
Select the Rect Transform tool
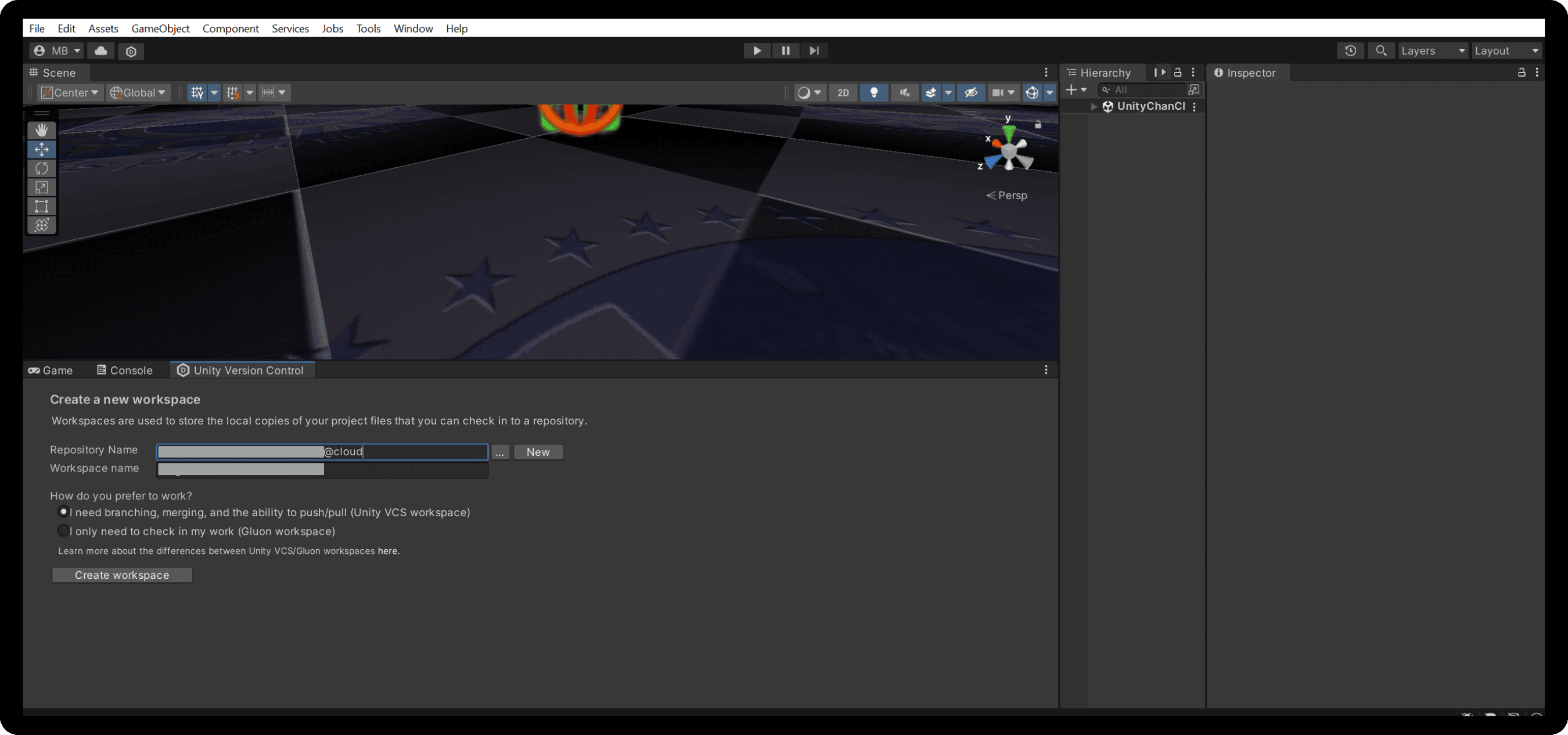(x=40, y=207)
